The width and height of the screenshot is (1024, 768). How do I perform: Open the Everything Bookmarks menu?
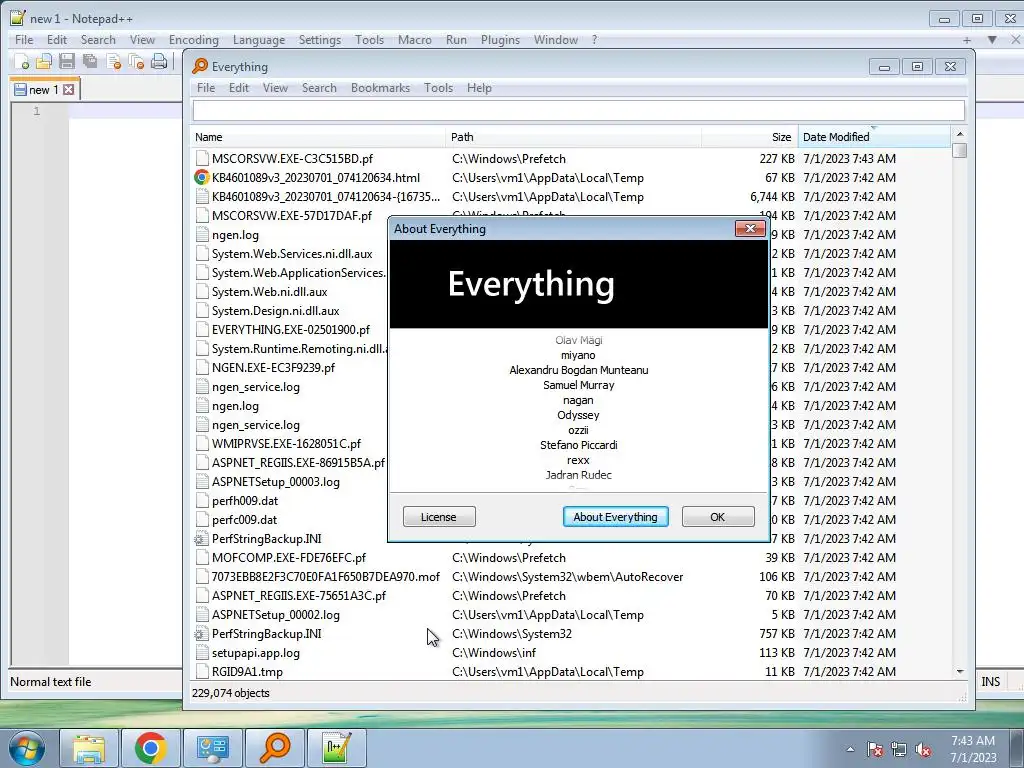click(x=380, y=88)
